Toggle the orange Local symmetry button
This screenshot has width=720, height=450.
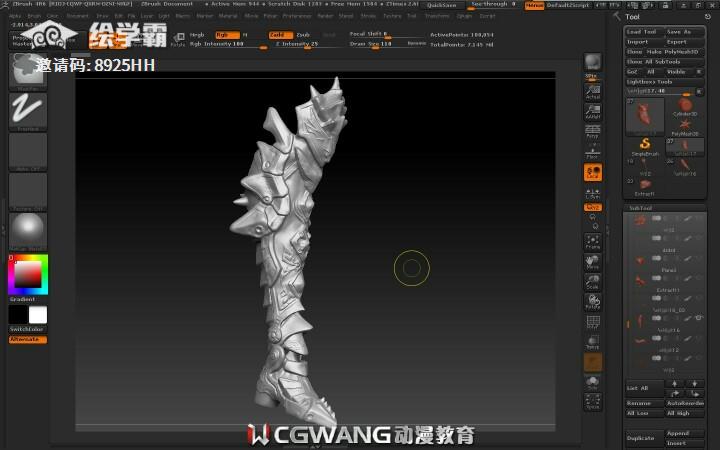click(x=592, y=173)
